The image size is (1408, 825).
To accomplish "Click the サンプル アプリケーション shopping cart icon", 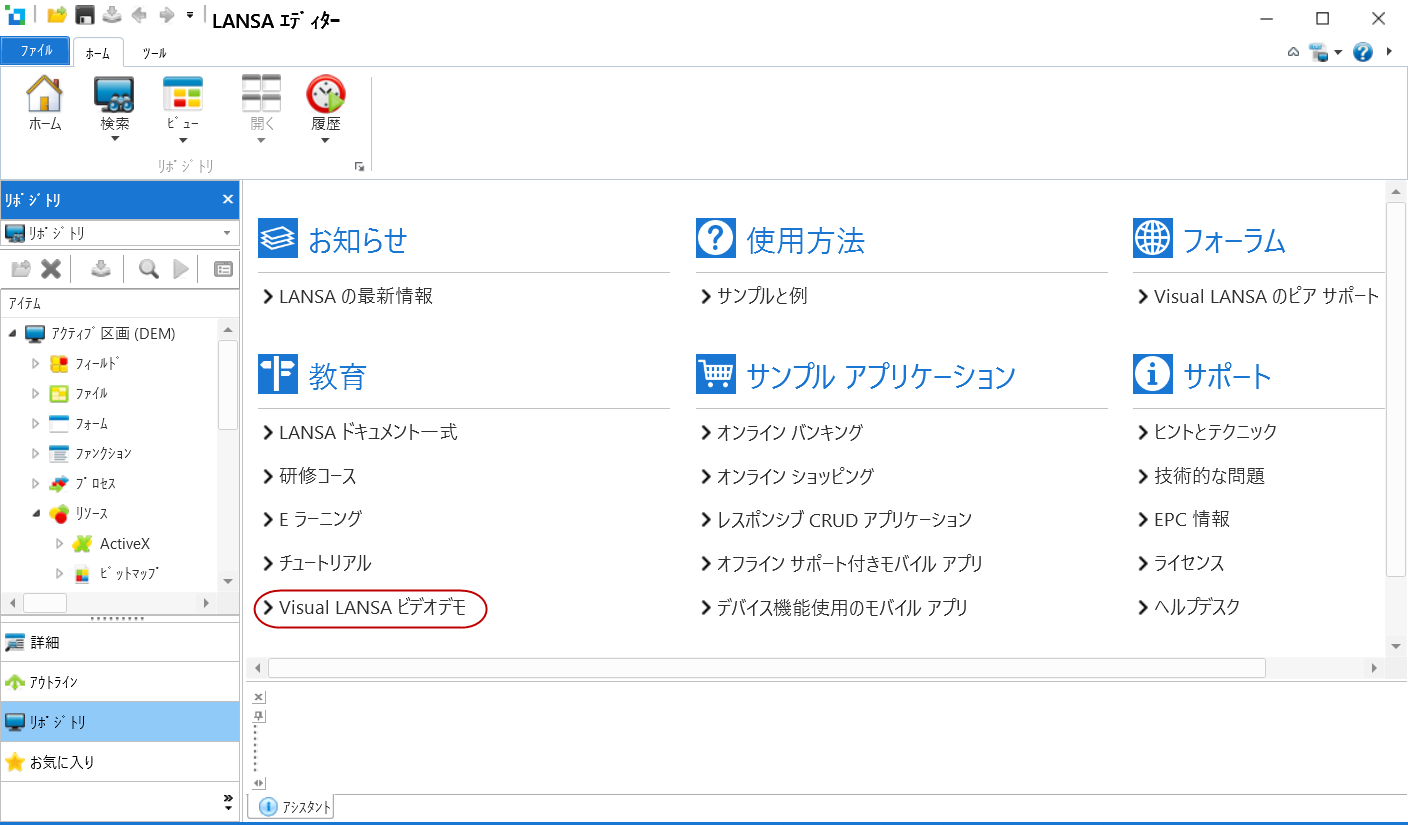I will click(716, 375).
